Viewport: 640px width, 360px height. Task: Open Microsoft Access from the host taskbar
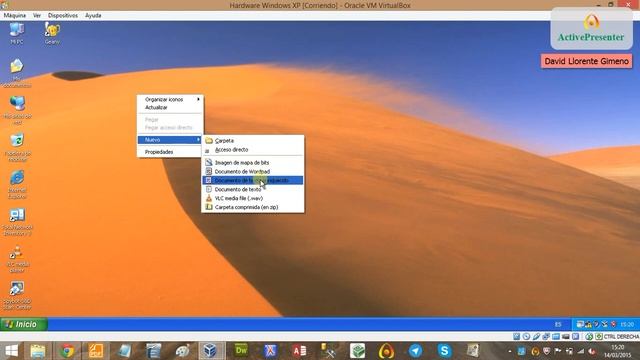coord(299,351)
